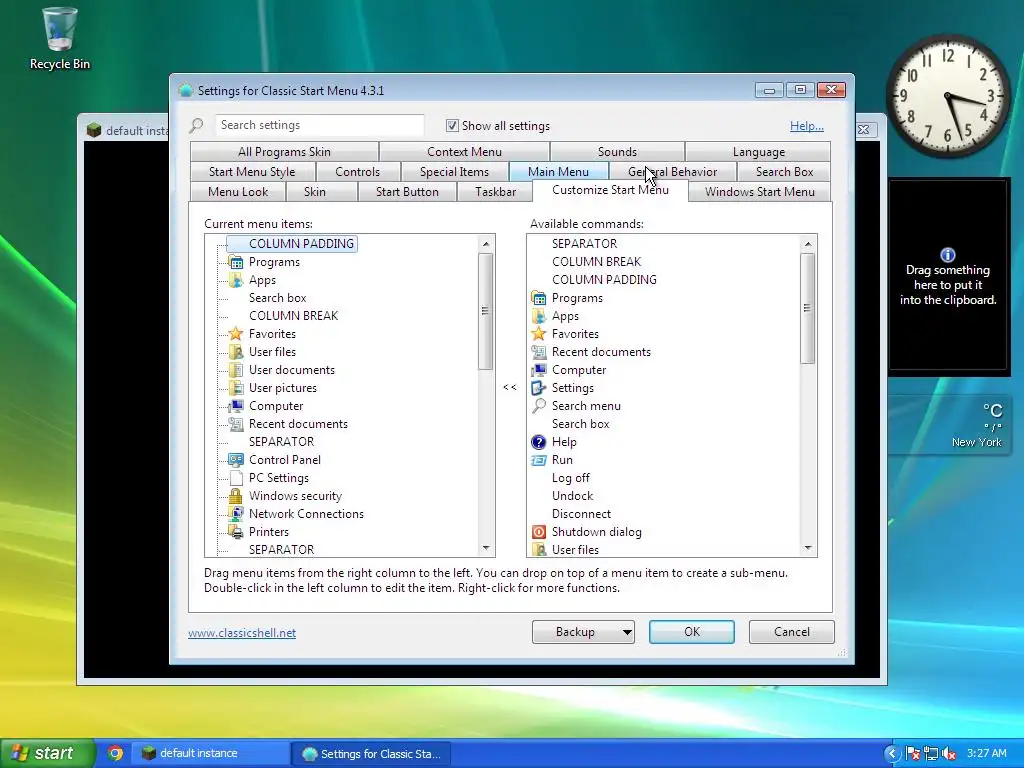Click the Printers icon in left list
This screenshot has width=1024, height=768.
click(236, 532)
